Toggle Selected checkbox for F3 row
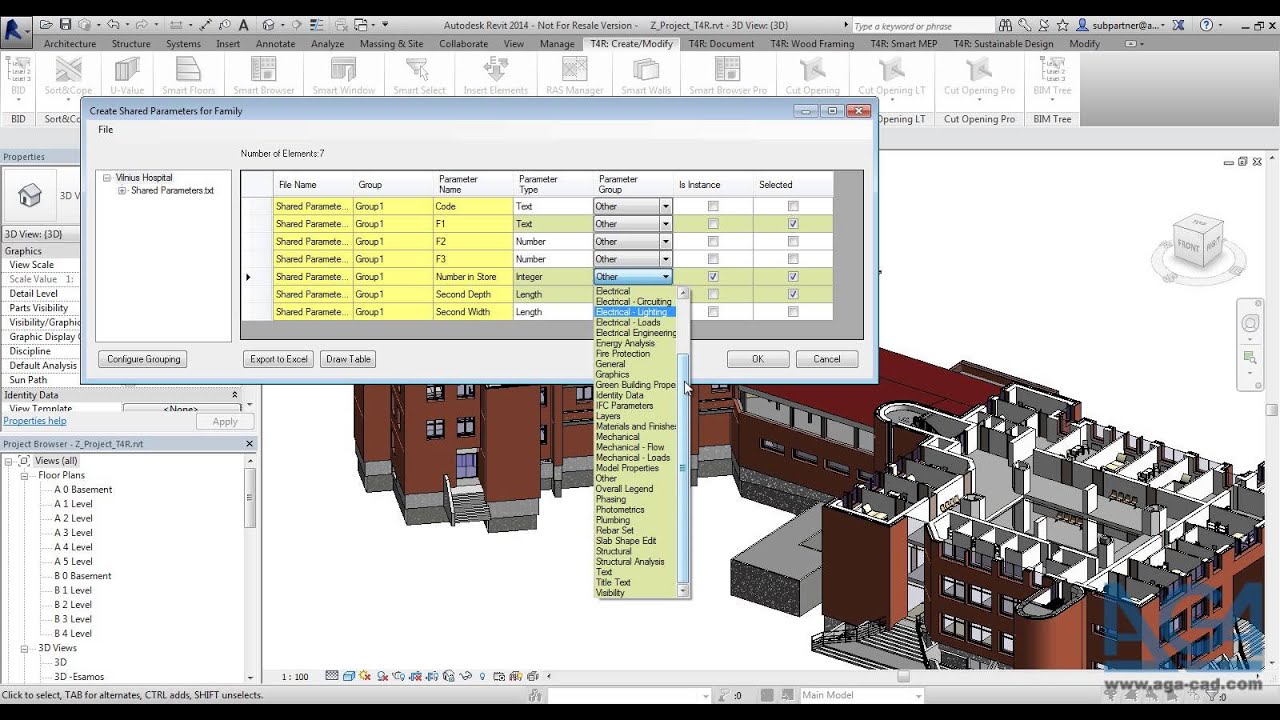The height and width of the screenshot is (720, 1280). click(x=793, y=259)
